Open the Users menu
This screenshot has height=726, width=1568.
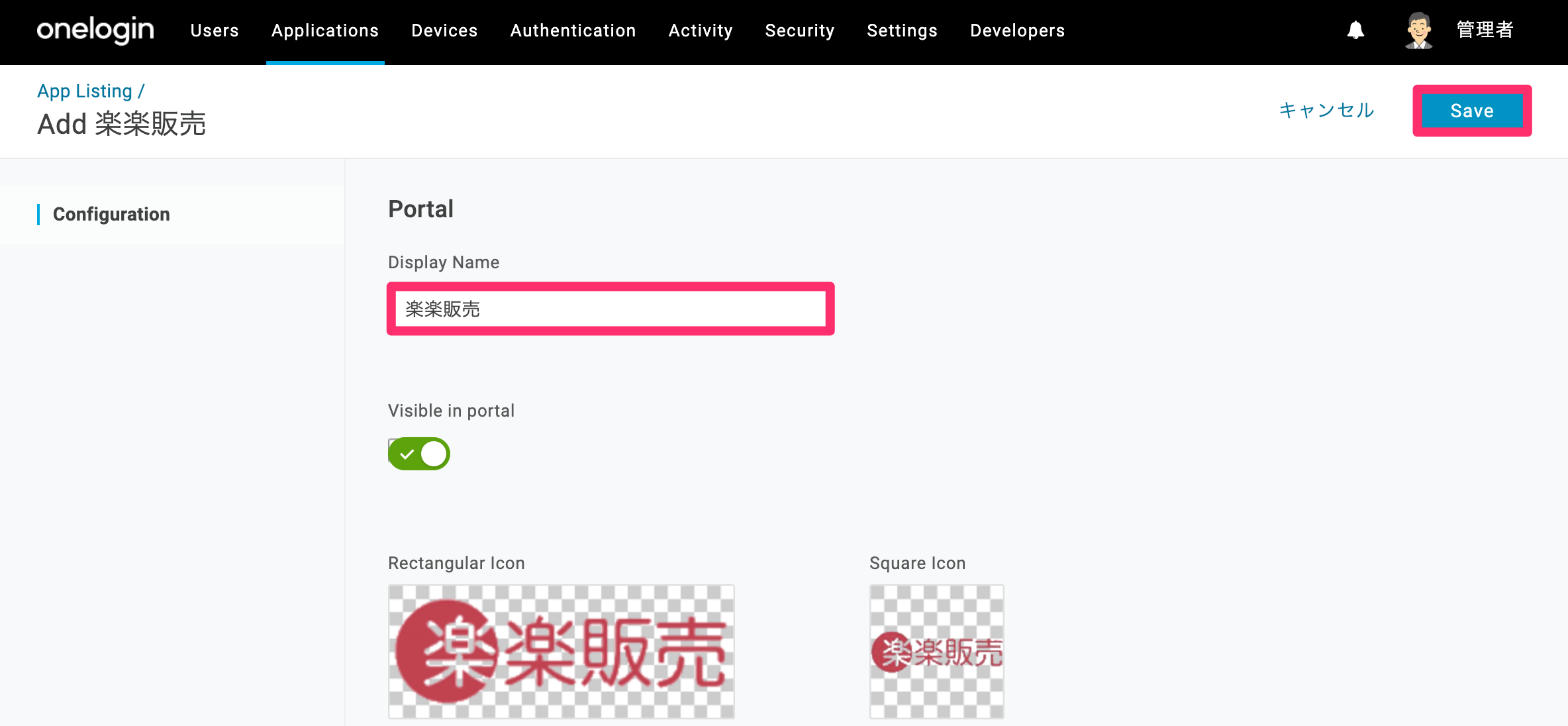coord(215,30)
